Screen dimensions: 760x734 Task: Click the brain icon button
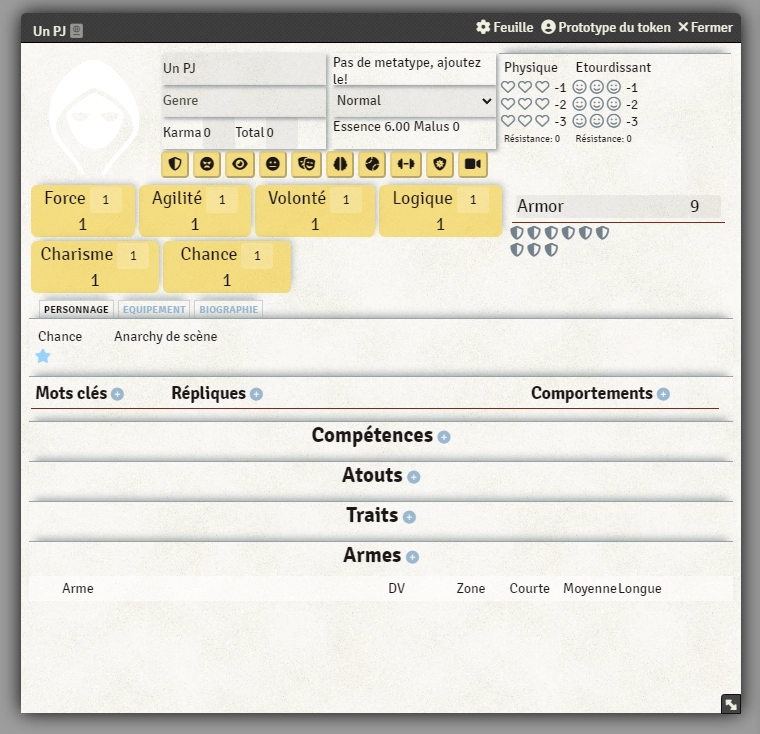340,164
